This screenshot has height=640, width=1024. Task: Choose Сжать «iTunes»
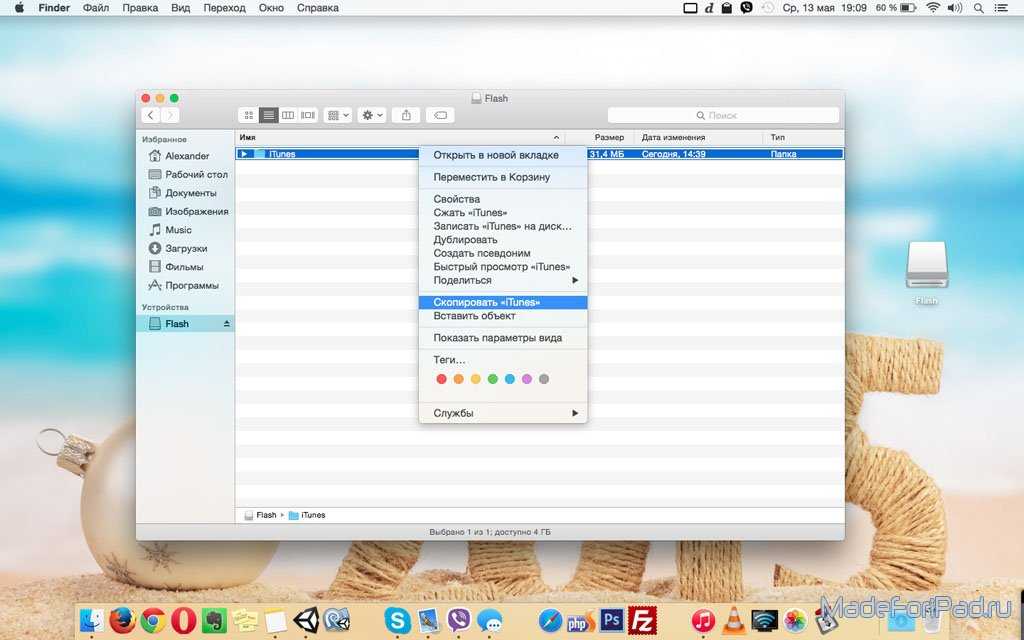[x=503, y=212]
